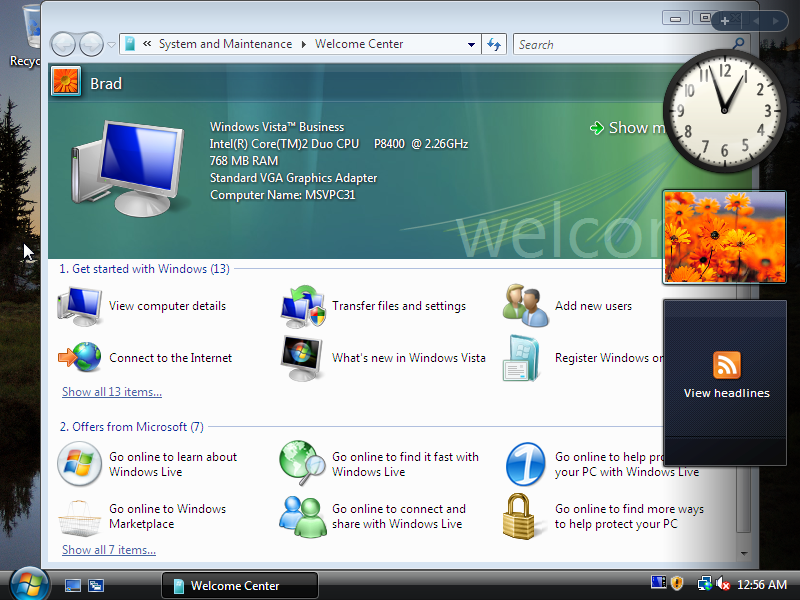Open What's new in Windows Vista icon
The image size is (800, 600).
coord(302,358)
